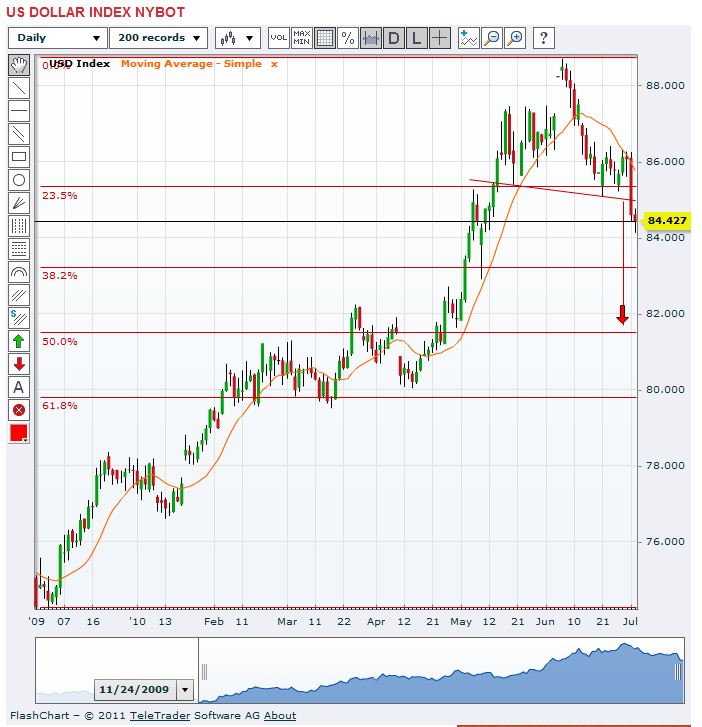Open the candlestick chart type dropdown
Screen dimensions: 702x727
click(238, 38)
